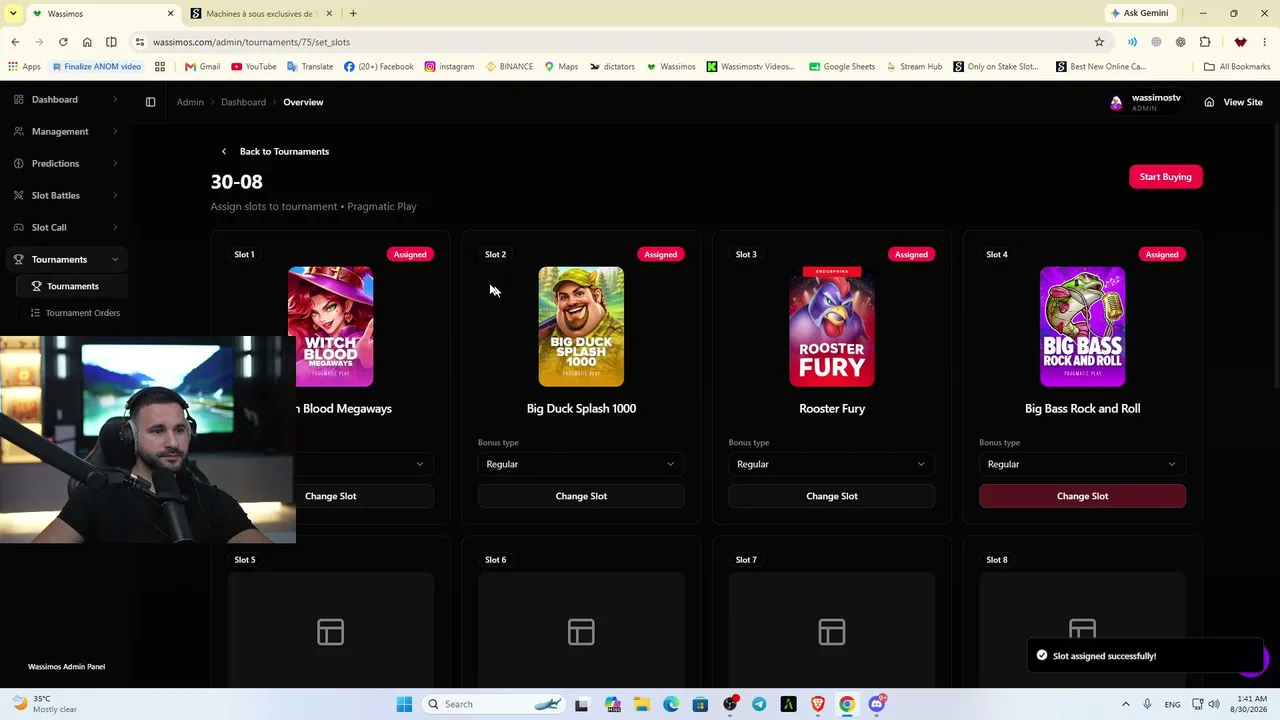Go to Admin breadcrumb
1280x720 pixels.
pyautogui.click(x=190, y=102)
